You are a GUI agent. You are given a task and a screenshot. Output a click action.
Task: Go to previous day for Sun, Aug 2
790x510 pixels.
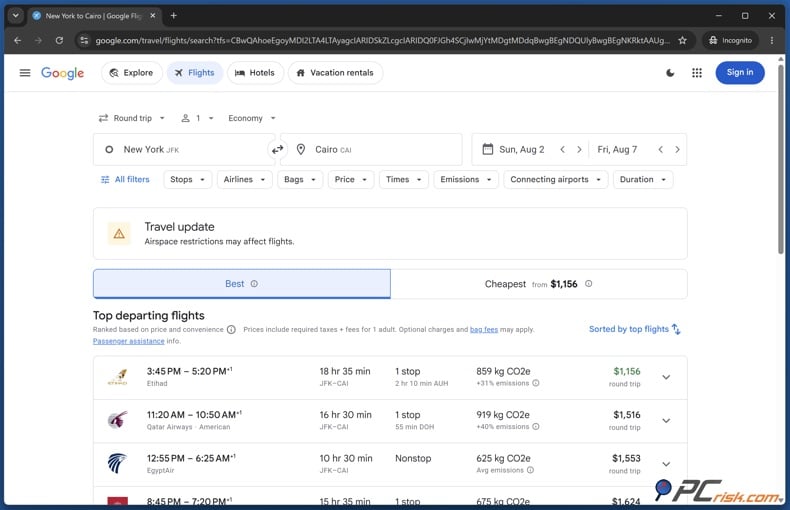(x=562, y=150)
